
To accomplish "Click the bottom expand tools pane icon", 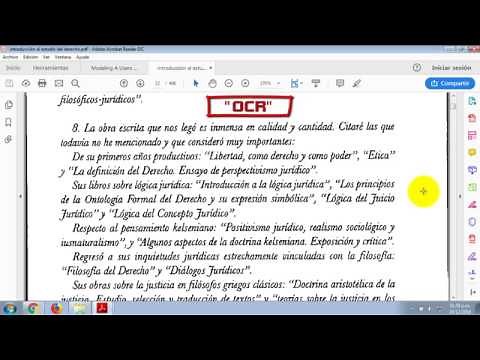I will click(x=472, y=292).
